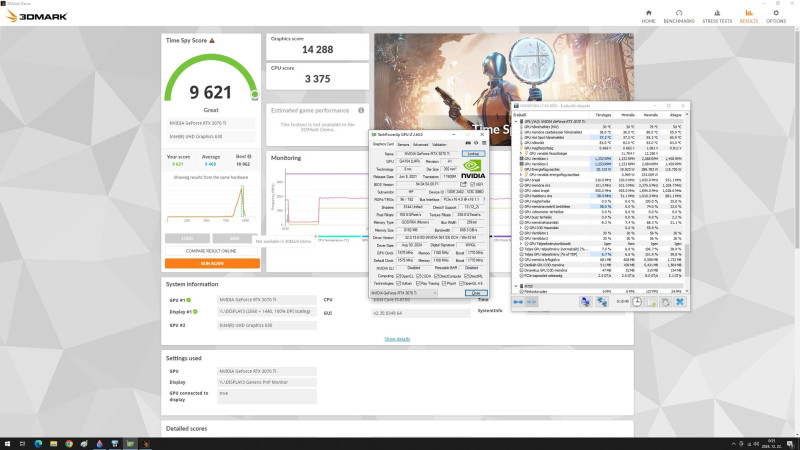Click the info icon next to Best score
Screen dimensions: 800x450
tap(249, 157)
